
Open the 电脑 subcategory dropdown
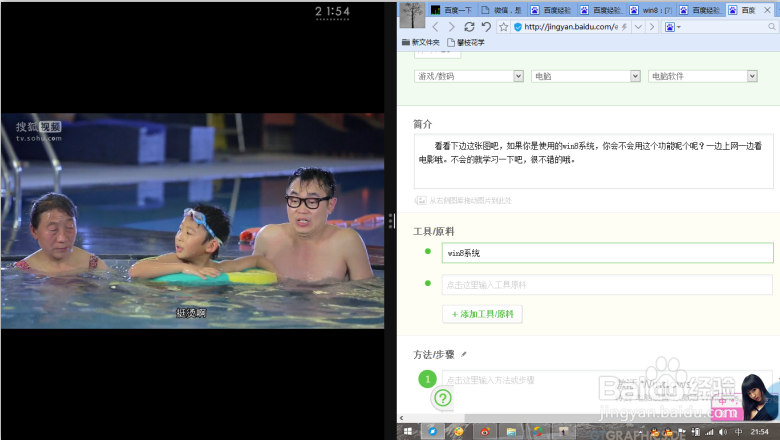coord(585,76)
